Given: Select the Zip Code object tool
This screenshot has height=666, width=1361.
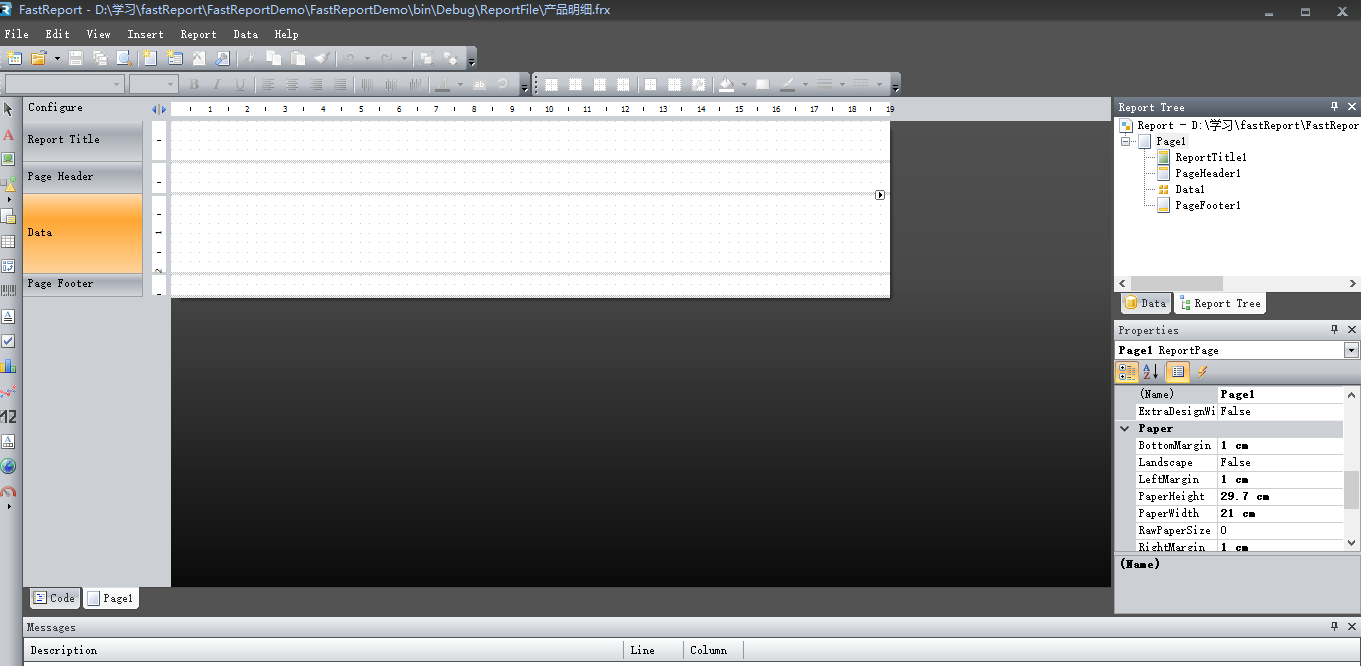Looking at the screenshot, I should (8, 416).
